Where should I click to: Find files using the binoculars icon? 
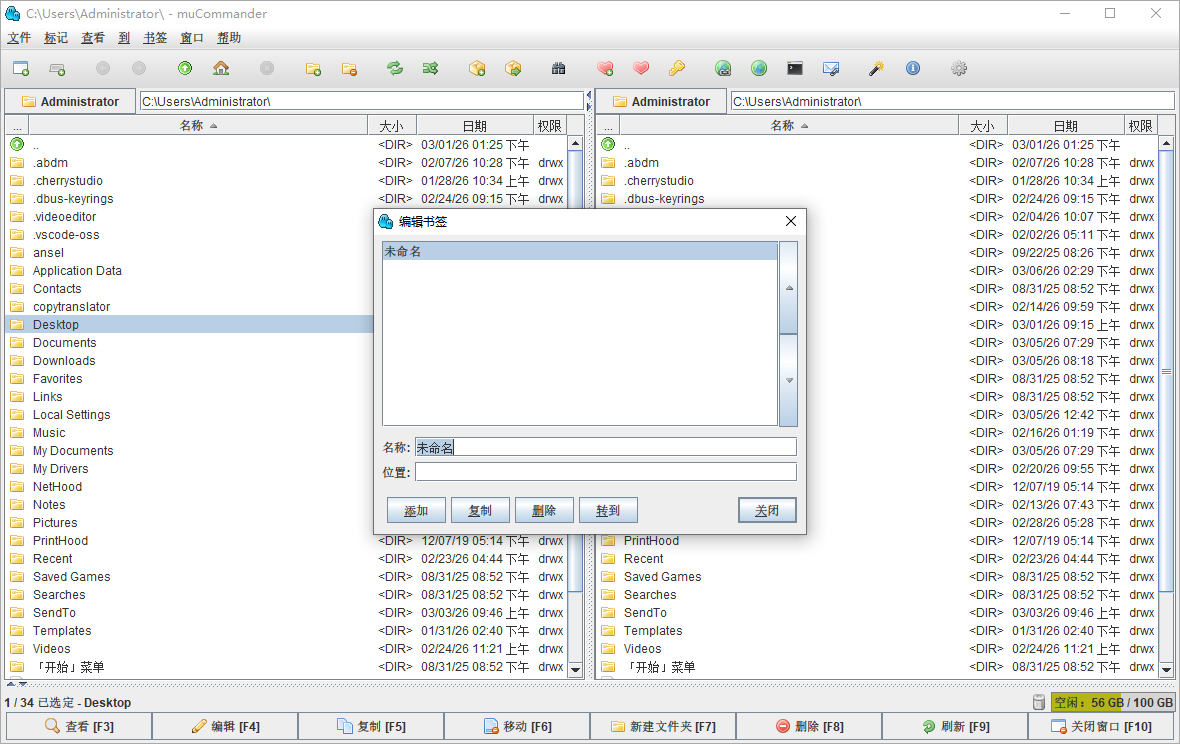(x=558, y=68)
